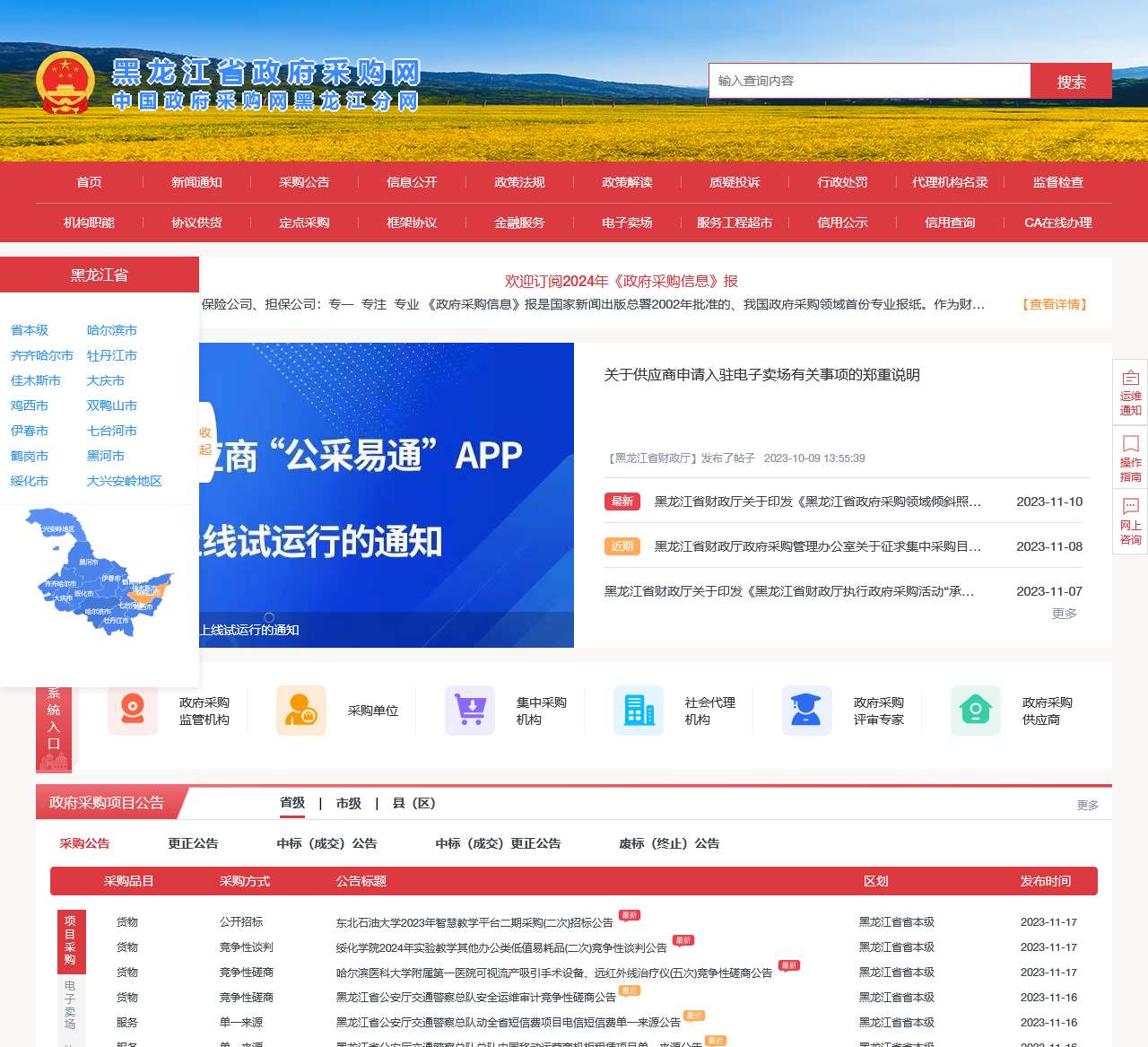Open the 代理机构名录 menu item
The width and height of the screenshot is (1148, 1047).
951,182
